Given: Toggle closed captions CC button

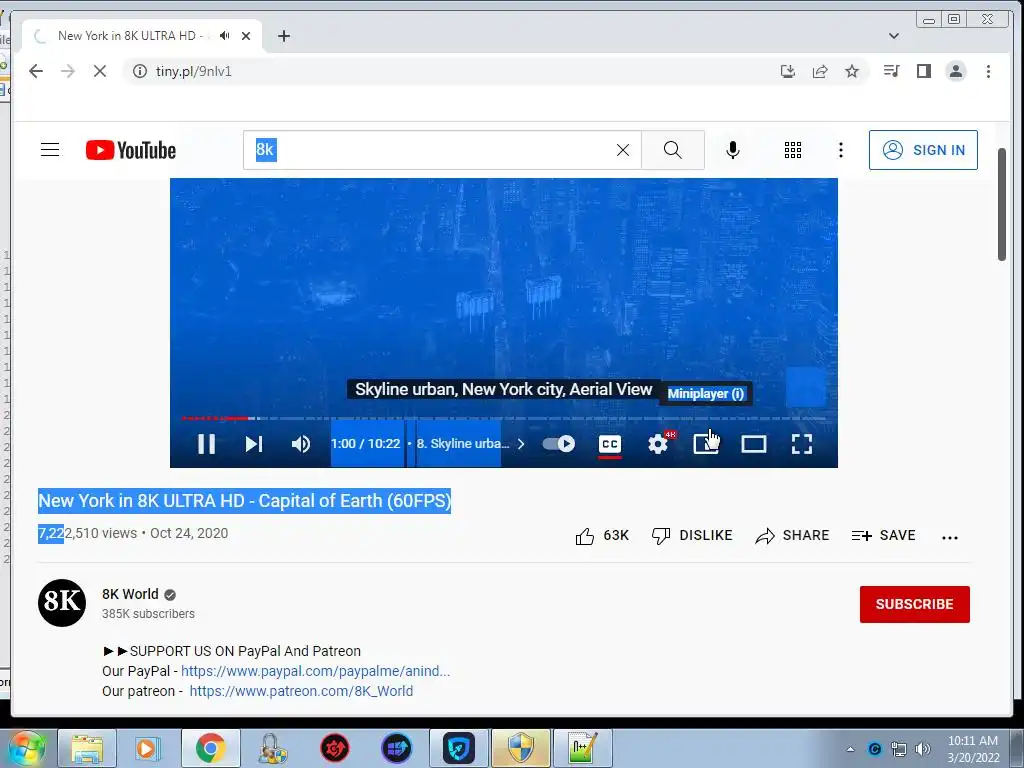Looking at the screenshot, I should [609, 444].
